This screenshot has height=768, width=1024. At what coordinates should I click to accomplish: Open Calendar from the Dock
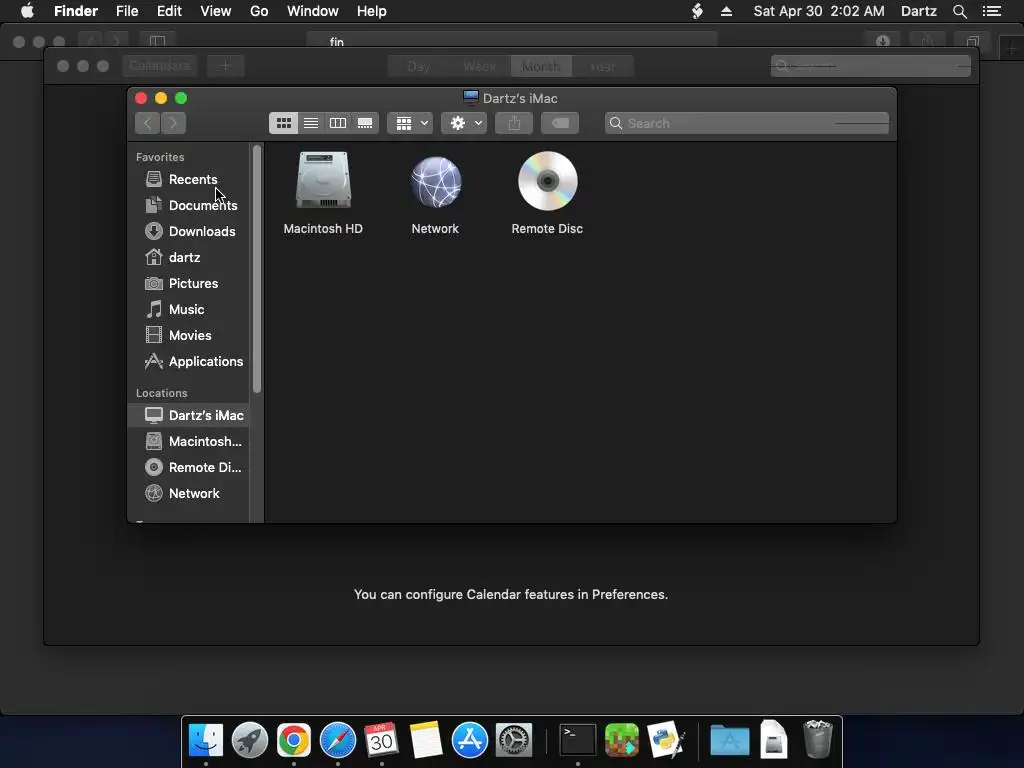381,740
